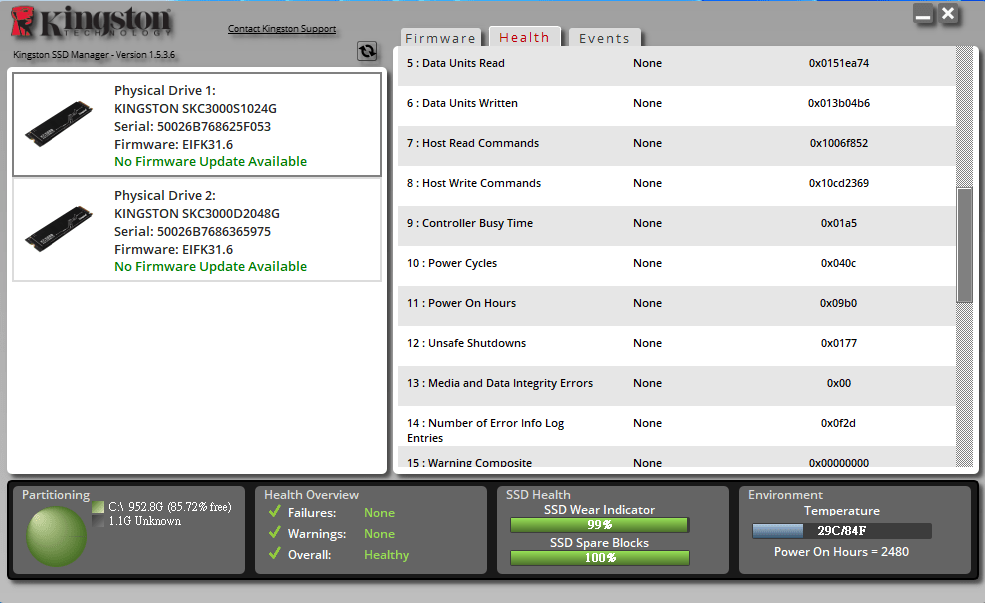Screen dimensions: 985x603
Task: Open the Events tab
Action: [x=604, y=38]
